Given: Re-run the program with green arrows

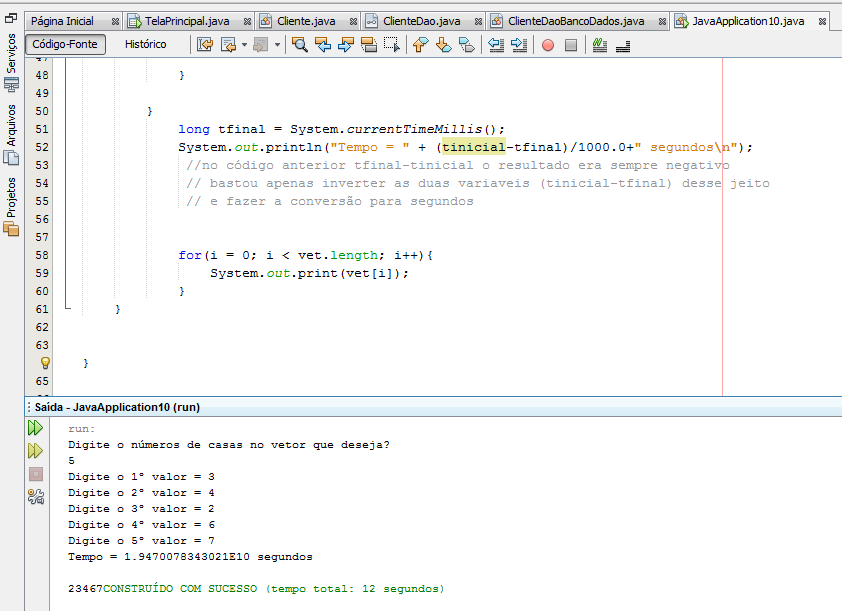Looking at the screenshot, I should pos(35,428).
